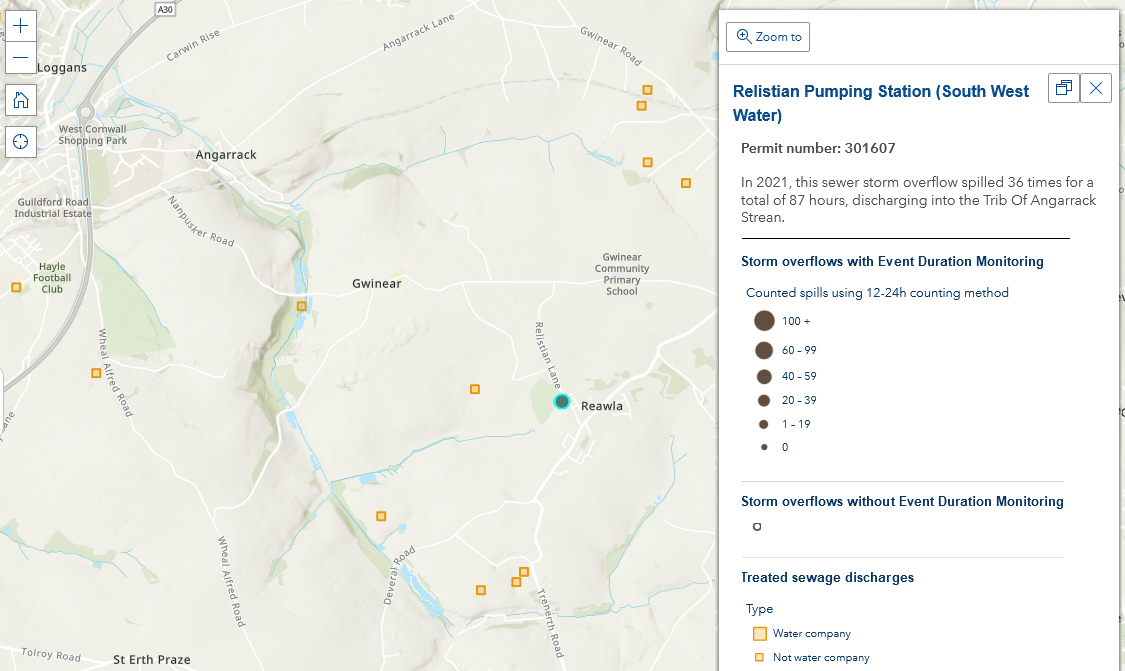Select the highlighted overflow marker at Reawla

point(562,401)
